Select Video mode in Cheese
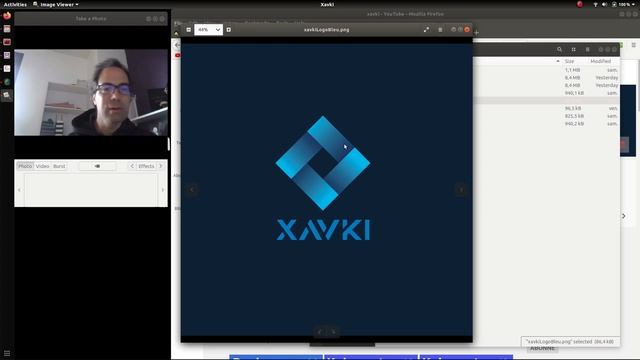This screenshot has height=360, width=640. click(x=42, y=166)
